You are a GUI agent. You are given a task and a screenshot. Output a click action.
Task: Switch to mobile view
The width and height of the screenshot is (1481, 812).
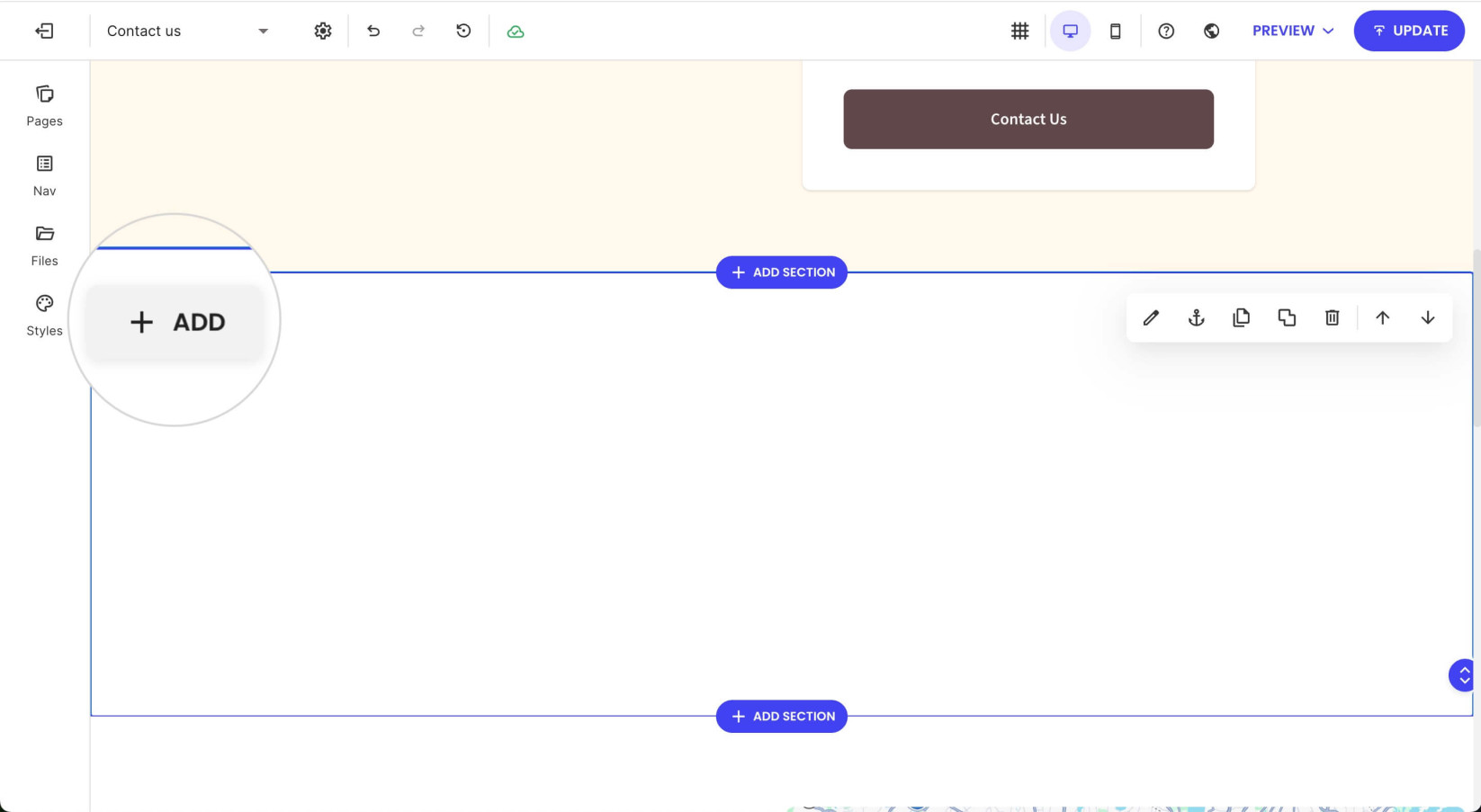pyautogui.click(x=1115, y=31)
